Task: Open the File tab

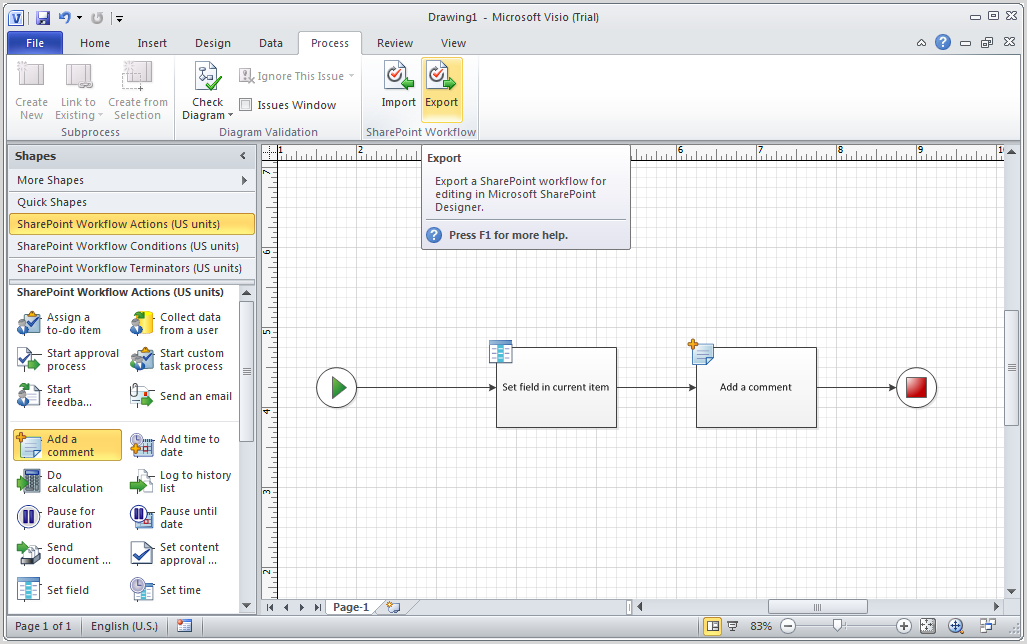Action: click(35, 43)
